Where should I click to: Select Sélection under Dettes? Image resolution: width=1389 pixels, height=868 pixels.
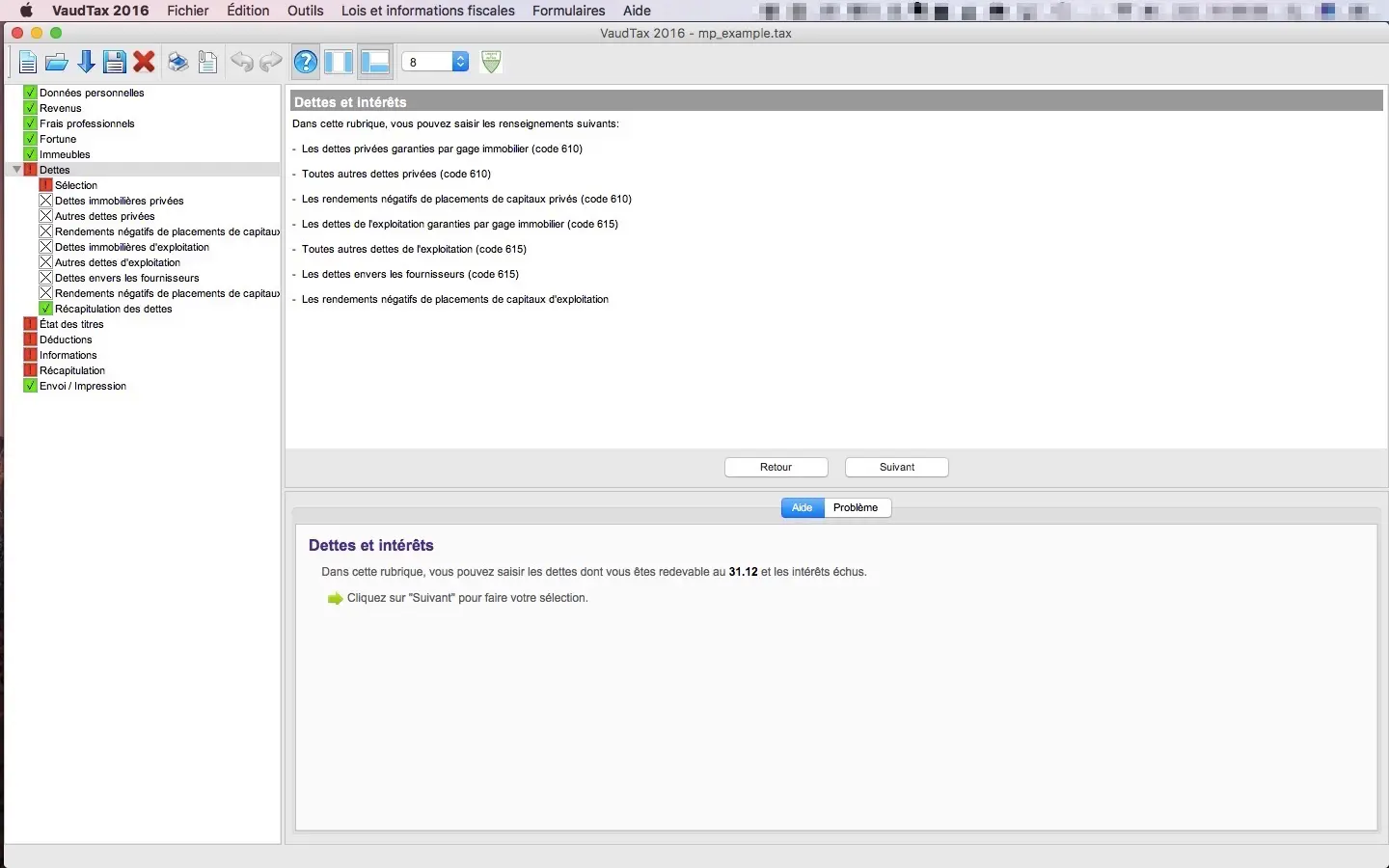pos(76,185)
